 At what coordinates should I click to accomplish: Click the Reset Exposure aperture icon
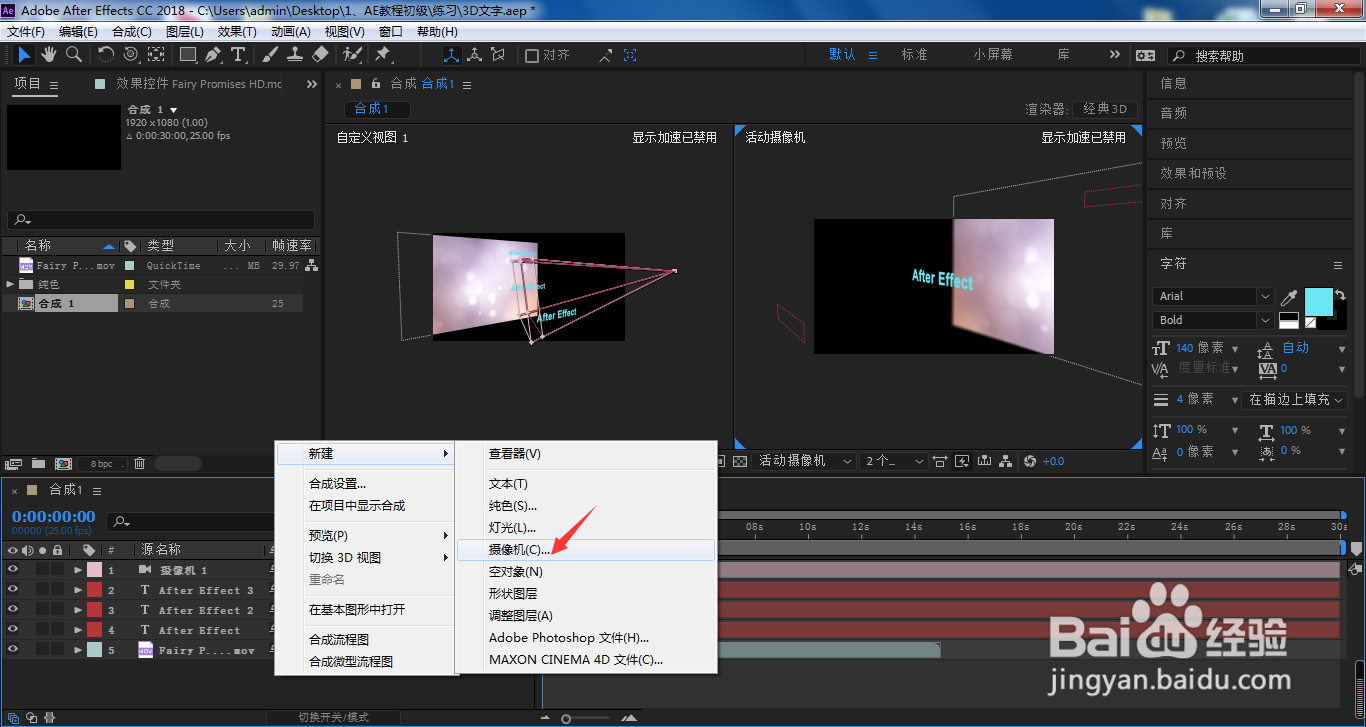click(1030, 461)
